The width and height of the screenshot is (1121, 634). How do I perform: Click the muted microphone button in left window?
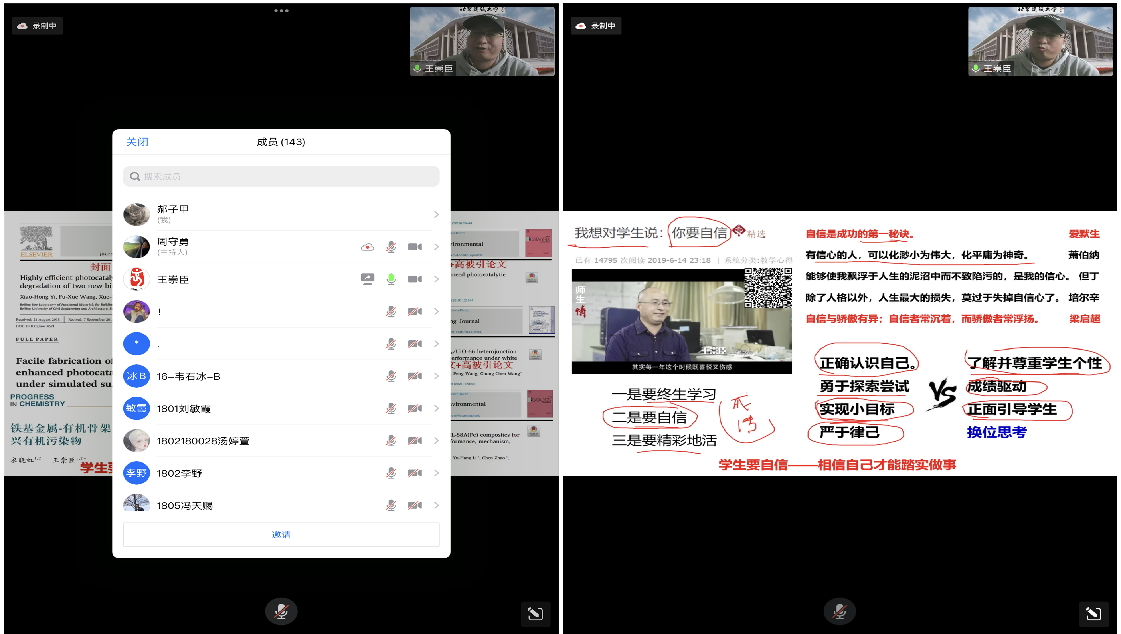[281, 611]
